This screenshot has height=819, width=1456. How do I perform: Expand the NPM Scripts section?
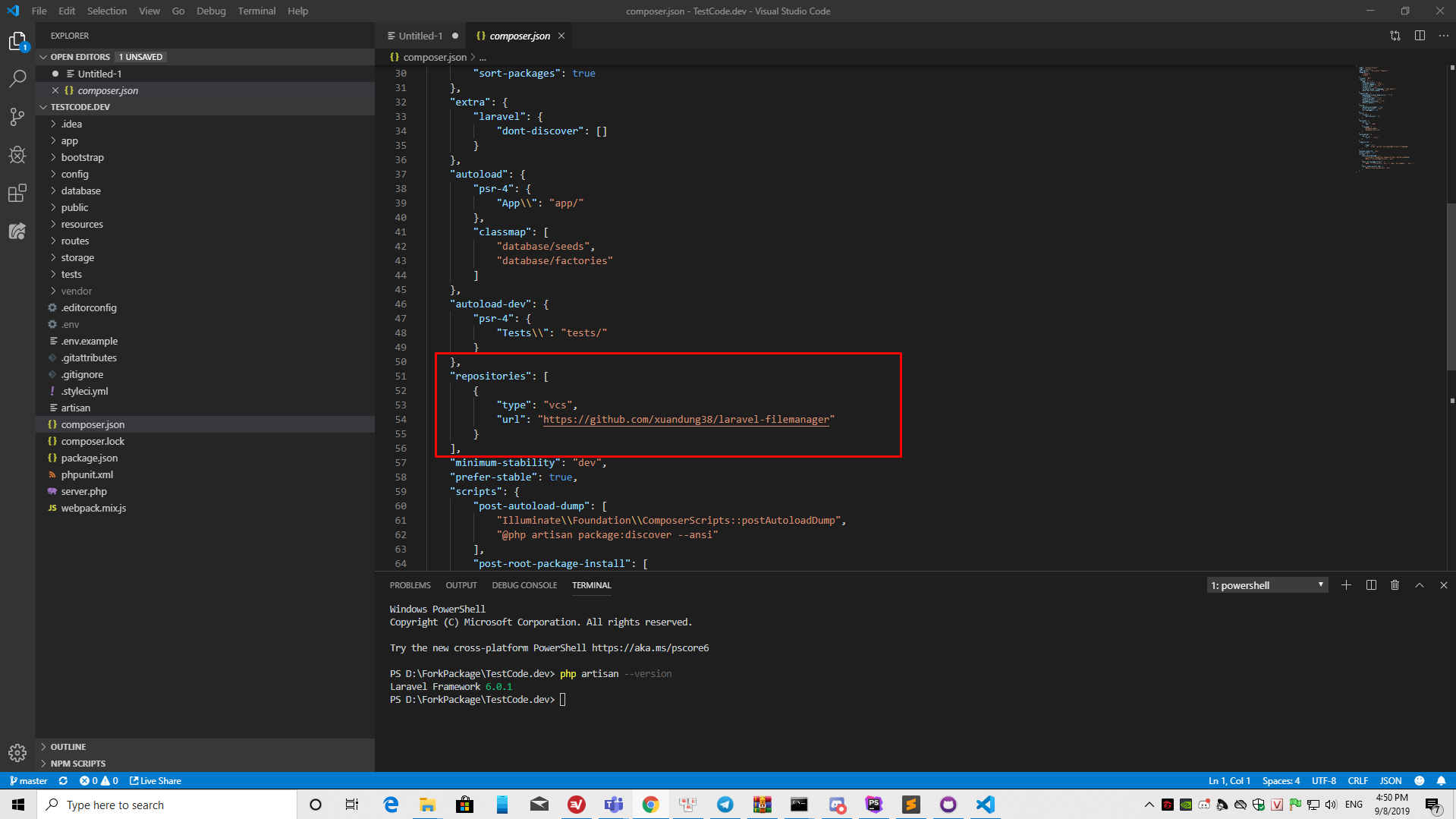[205, 764]
